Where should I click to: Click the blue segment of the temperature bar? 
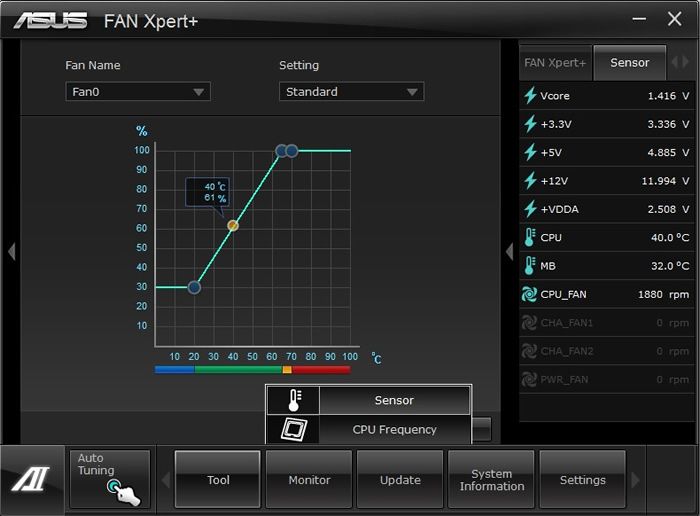[175, 370]
